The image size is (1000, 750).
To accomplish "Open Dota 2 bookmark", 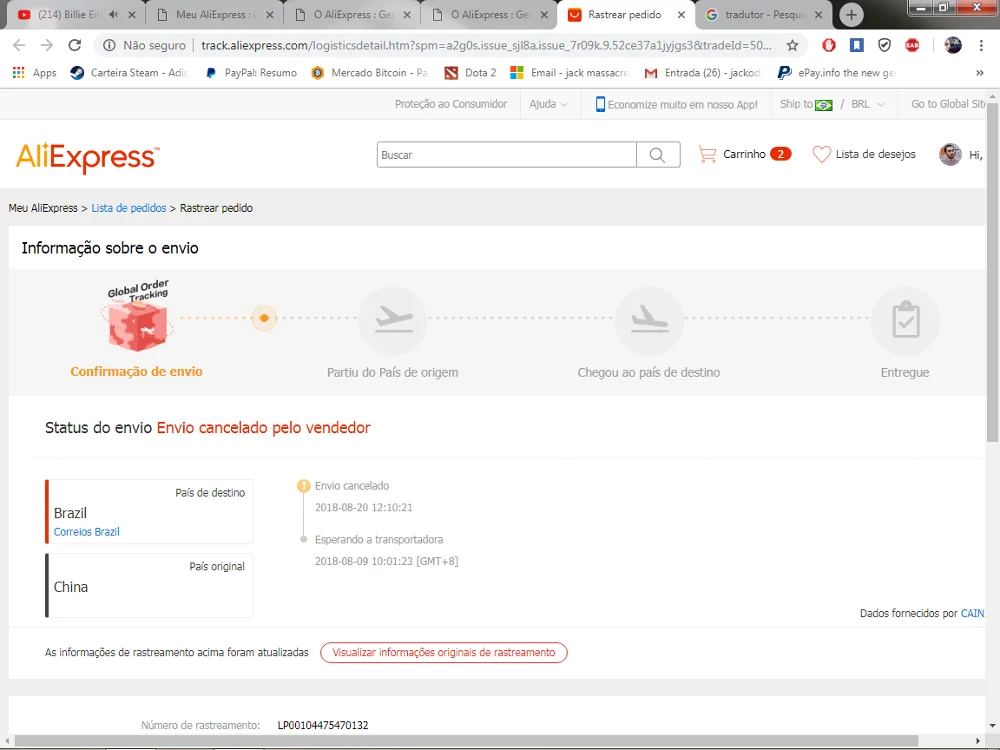I will pos(471,73).
